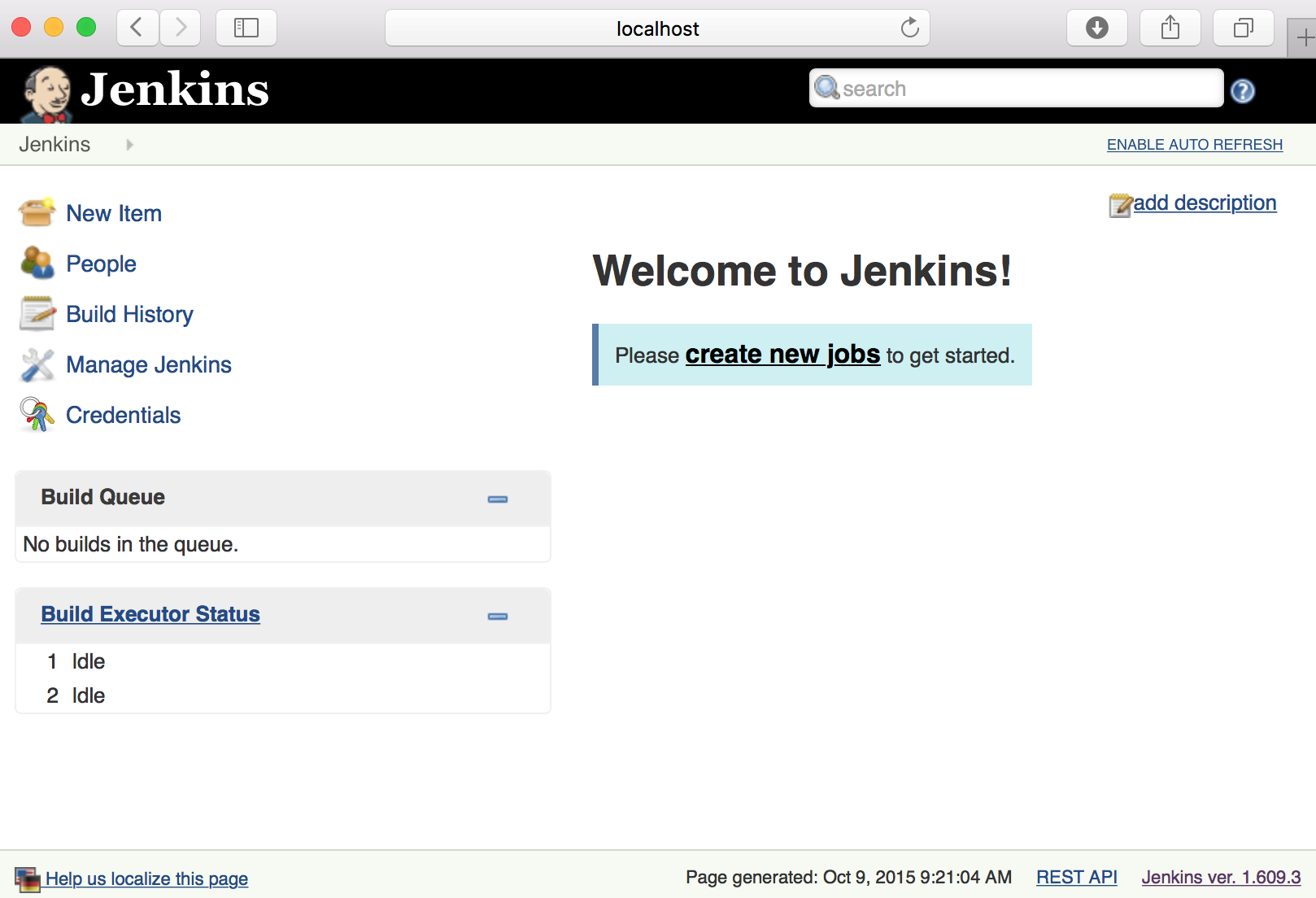Collapse the Build Queue panel
Viewport: 1316px width, 898px height.
coord(498,499)
